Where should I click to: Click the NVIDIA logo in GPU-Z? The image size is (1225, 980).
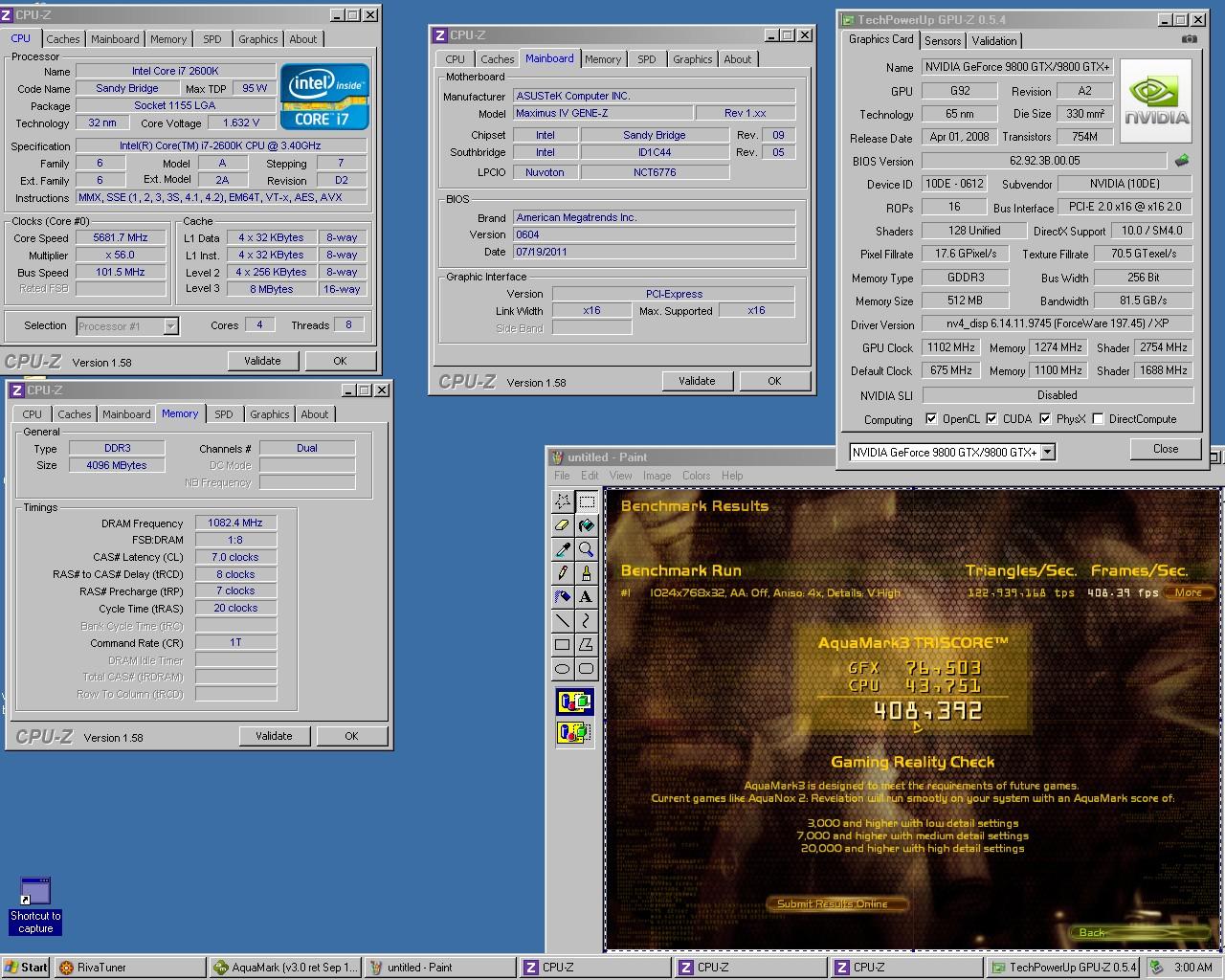[x=1156, y=102]
